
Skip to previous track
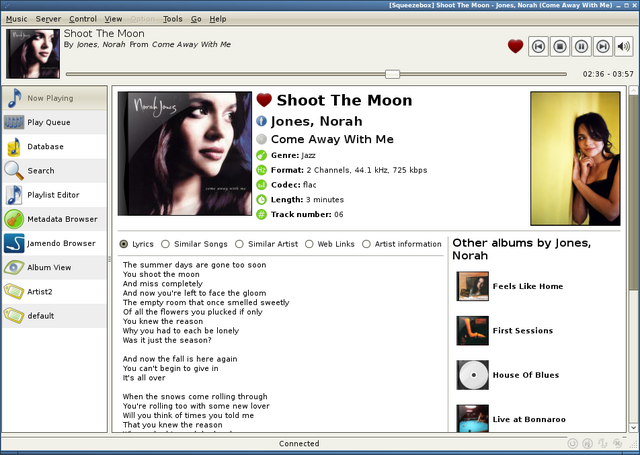tap(538, 47)
